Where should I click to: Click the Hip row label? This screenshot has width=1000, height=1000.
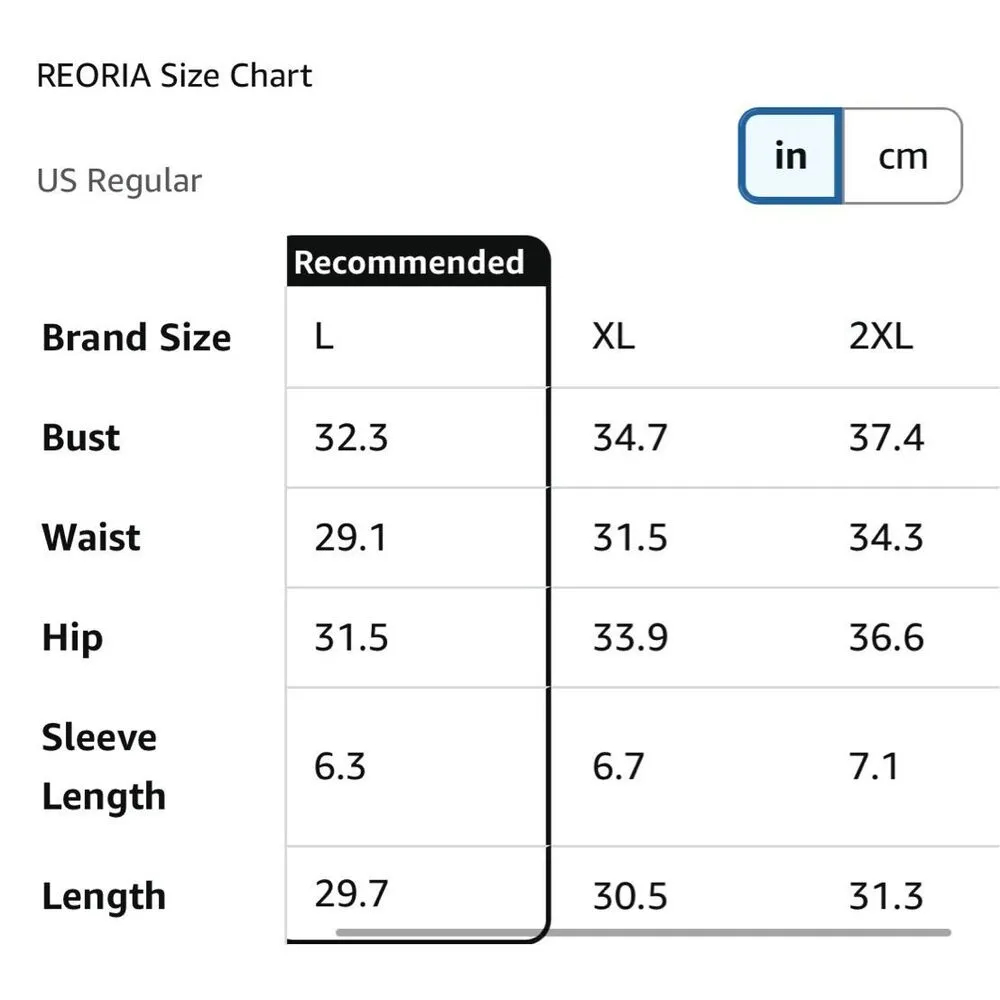(x=72, y=638)
